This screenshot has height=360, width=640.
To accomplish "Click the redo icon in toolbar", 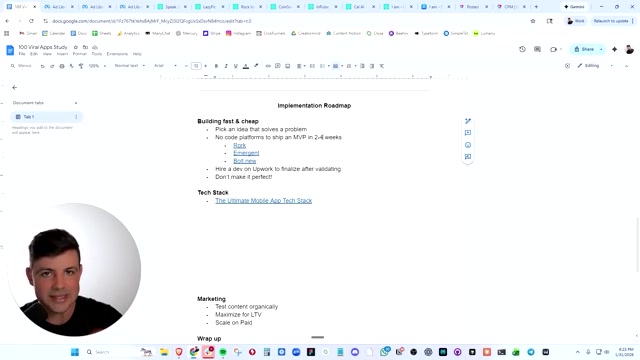I will pos(52,66).
